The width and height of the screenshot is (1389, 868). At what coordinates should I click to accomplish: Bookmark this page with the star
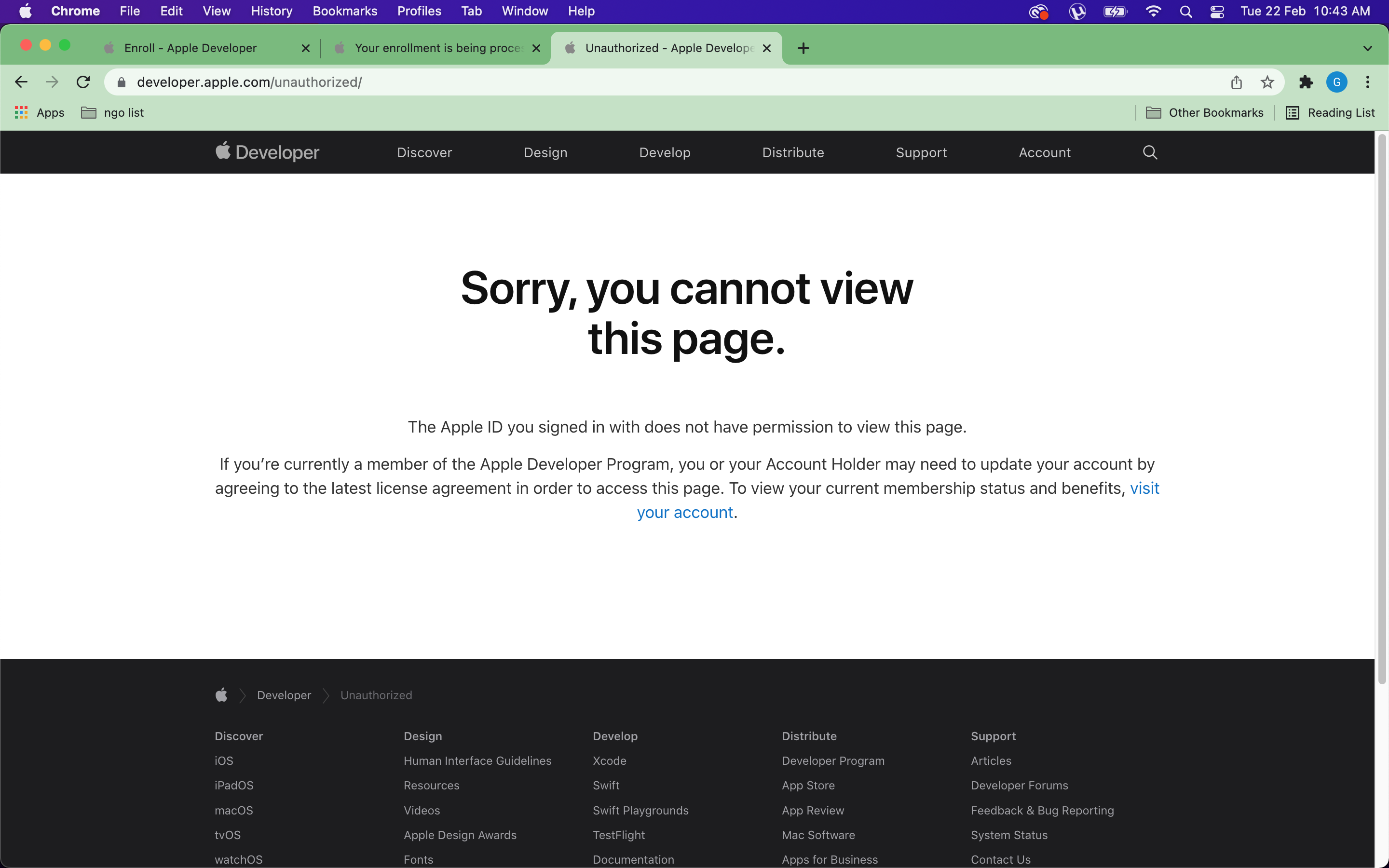pos(1267,82)
